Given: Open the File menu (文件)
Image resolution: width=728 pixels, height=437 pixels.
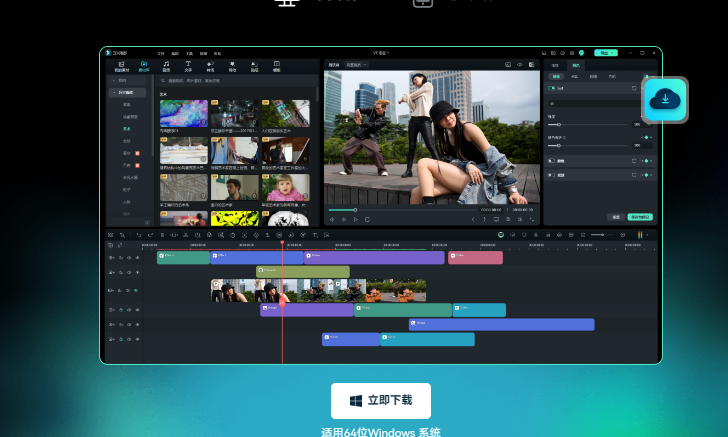Looking at the screenshot, I should 161,53.
